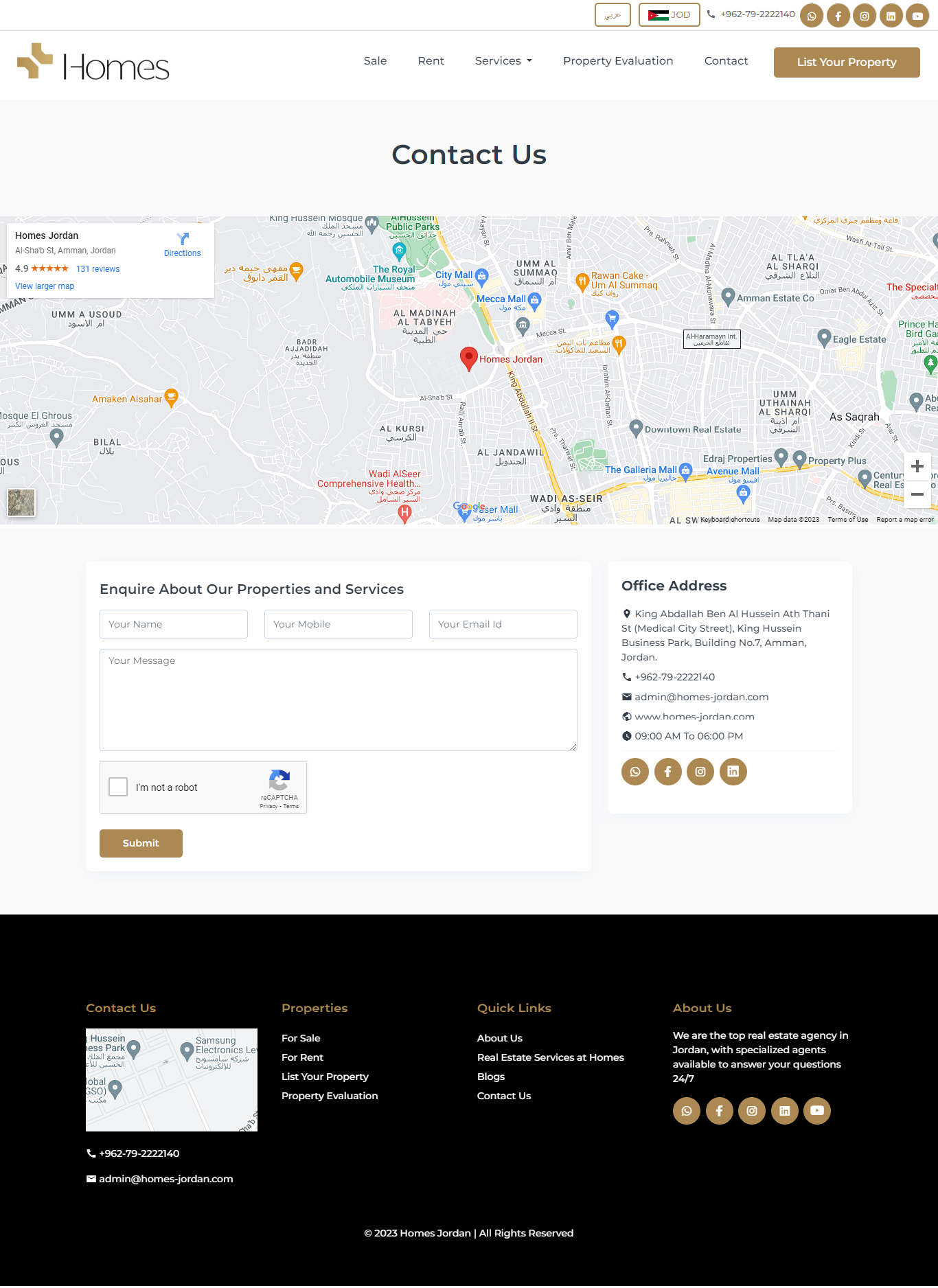Click the List Your Property button
The image size is (938, 1288).
846,62
